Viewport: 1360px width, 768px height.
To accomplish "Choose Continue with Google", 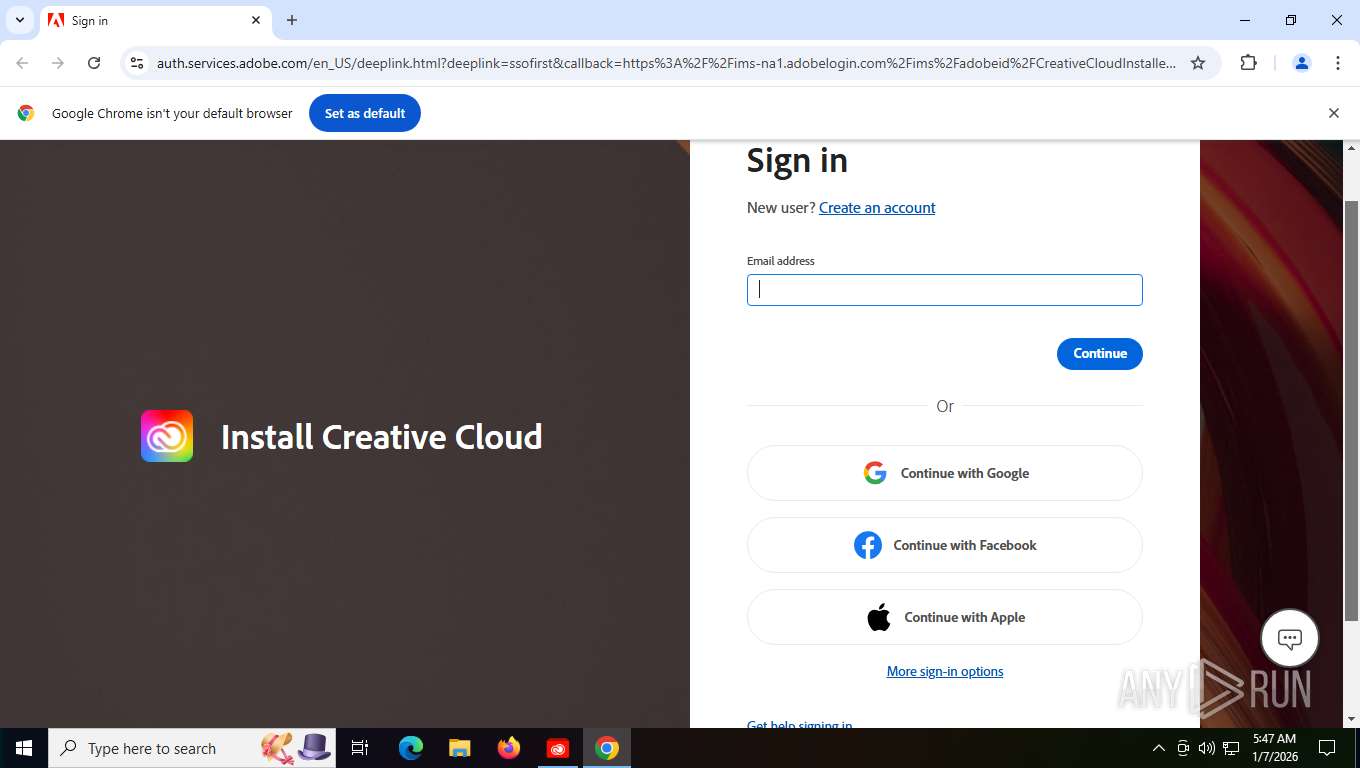I will point(944,473).
